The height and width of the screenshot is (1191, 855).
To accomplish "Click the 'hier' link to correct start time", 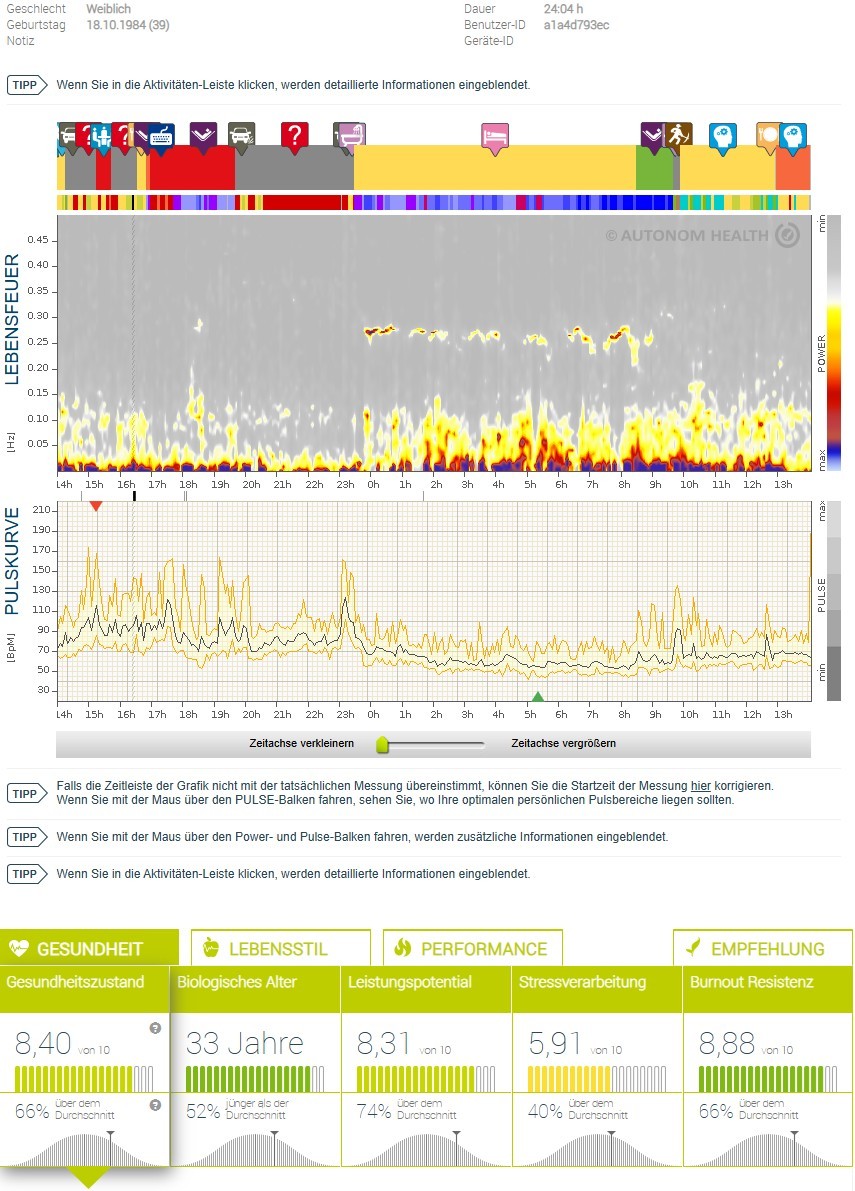I will [x=700, y=786].
